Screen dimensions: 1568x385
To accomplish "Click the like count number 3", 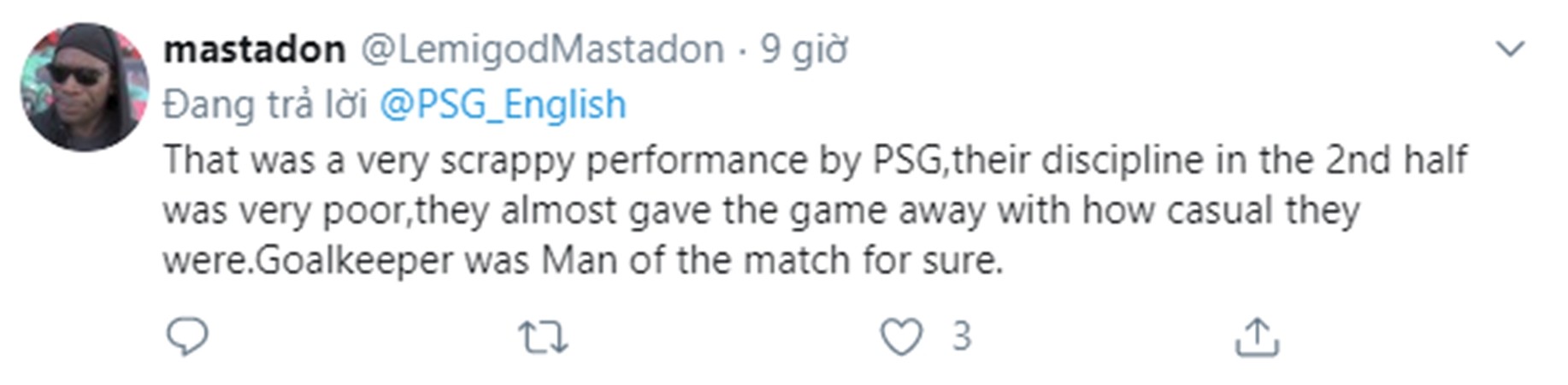I will tap(962, 336).
